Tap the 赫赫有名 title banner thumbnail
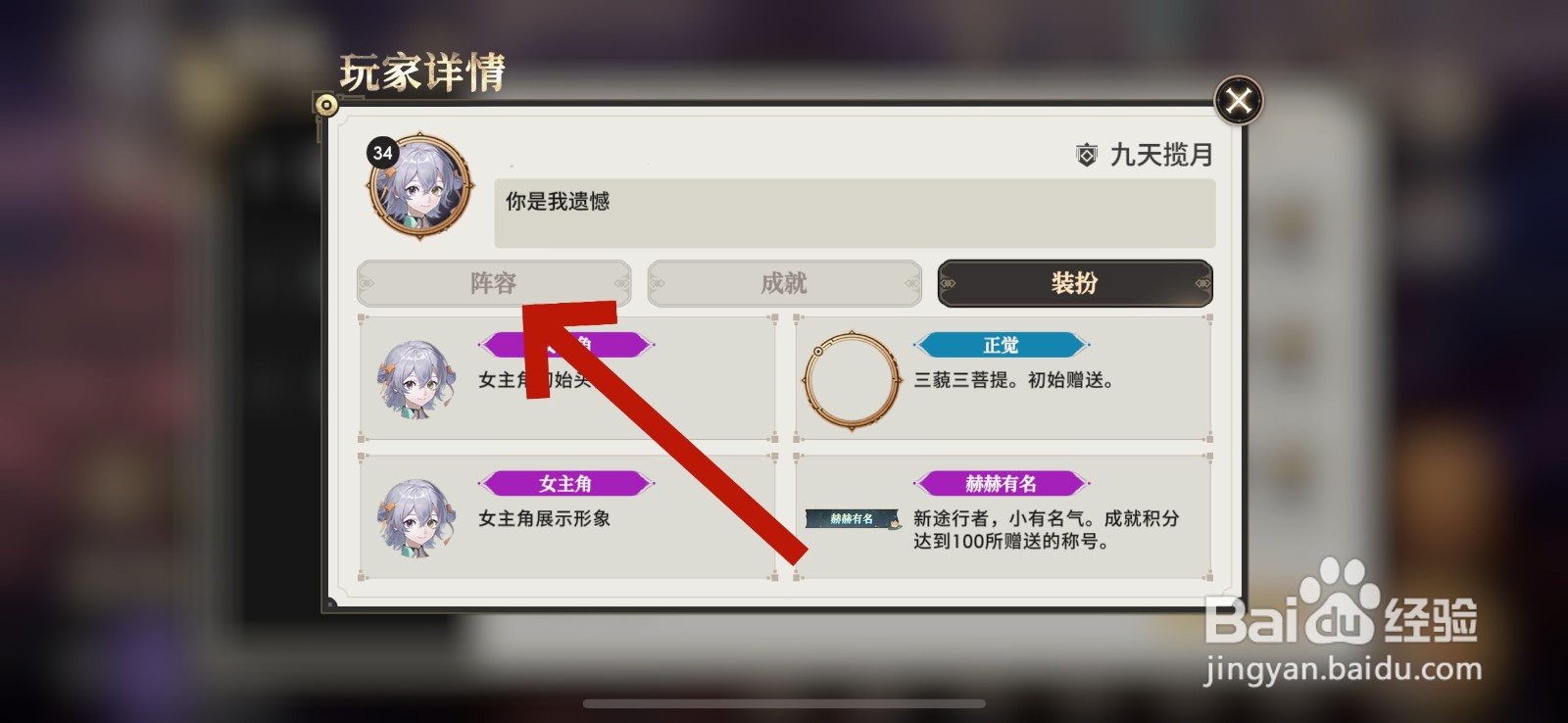The width and height of the screenshot is (1568, 723). tap(853, 519)
